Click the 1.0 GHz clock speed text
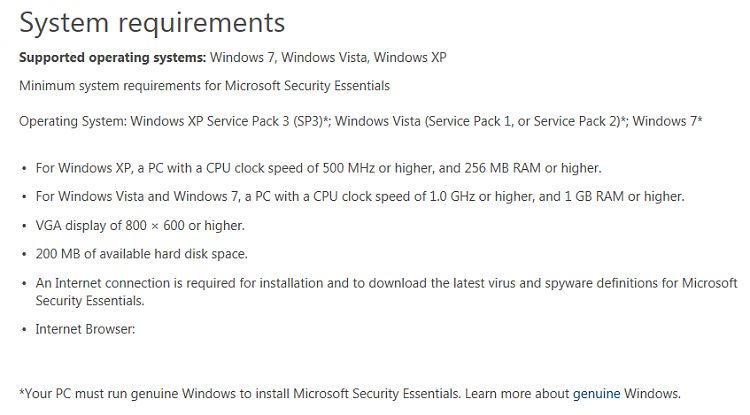 (x=452, y=197)
